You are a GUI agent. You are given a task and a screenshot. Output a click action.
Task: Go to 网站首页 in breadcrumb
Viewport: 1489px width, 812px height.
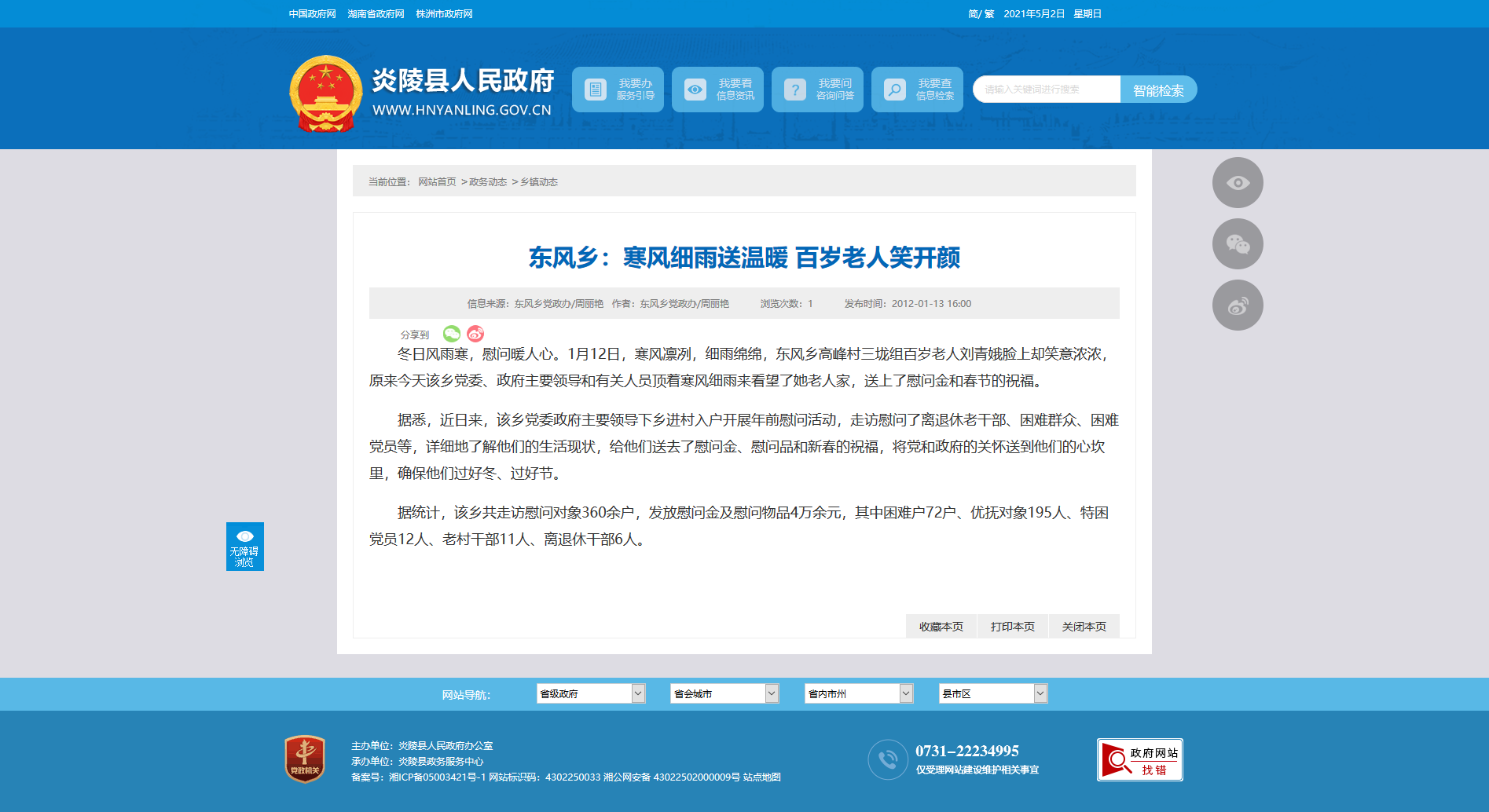[x=437, y=182]
